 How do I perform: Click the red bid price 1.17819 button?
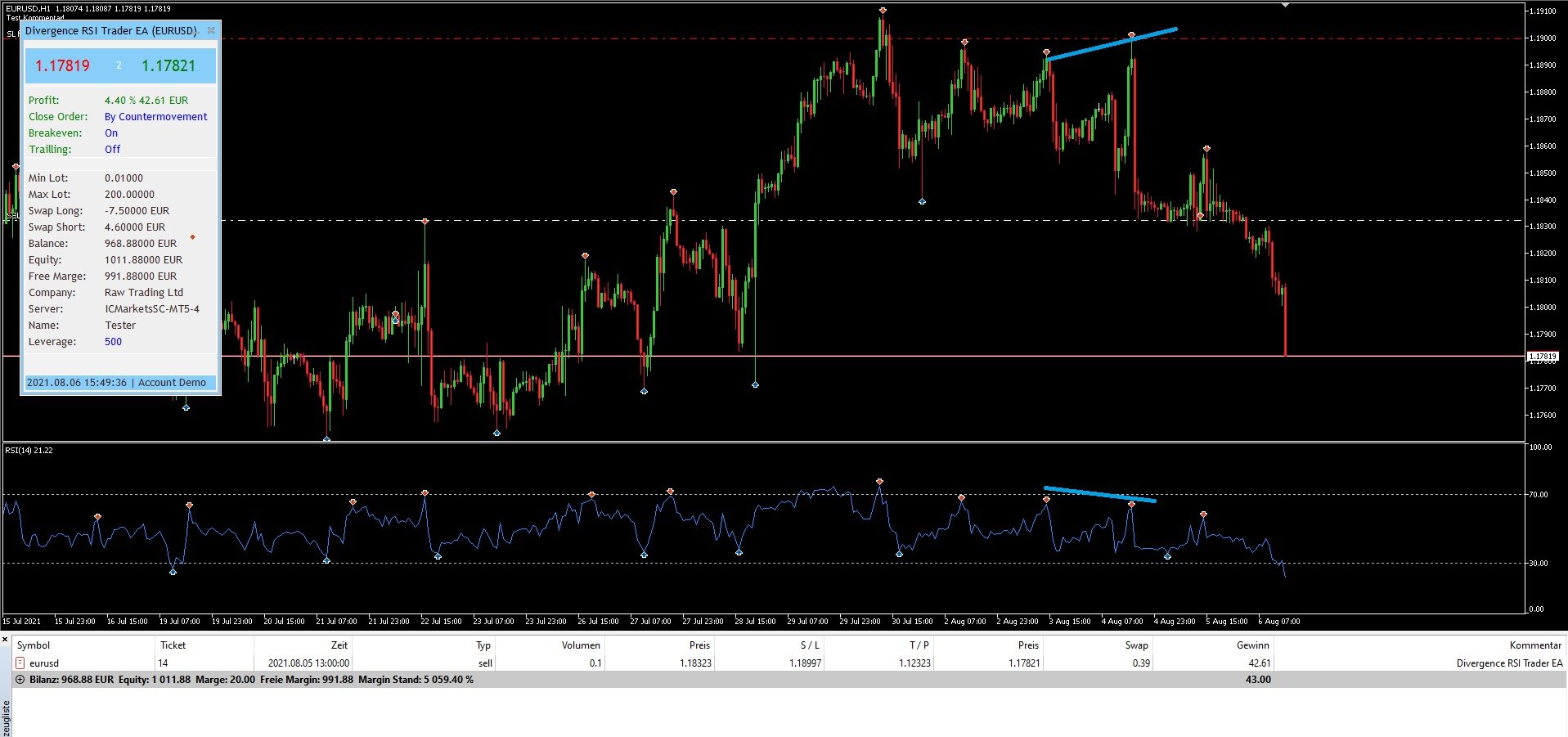click(61, 65)
